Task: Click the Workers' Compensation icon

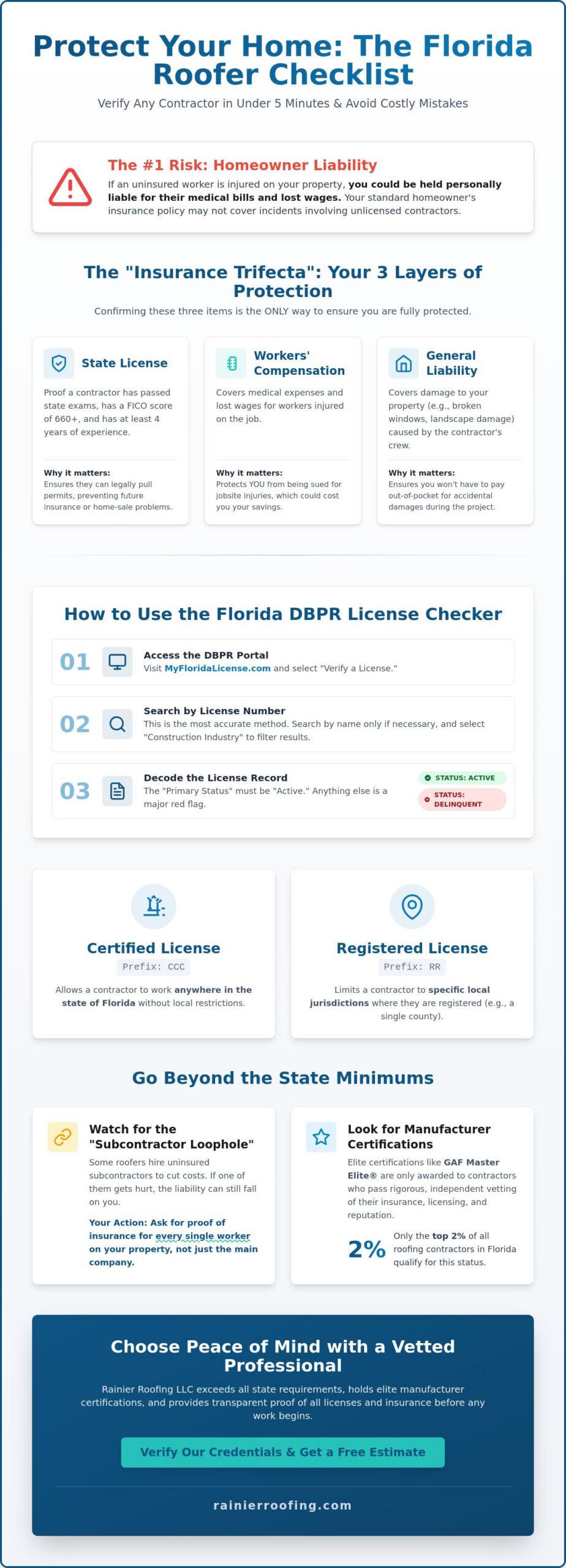Action: coord(232,363)
